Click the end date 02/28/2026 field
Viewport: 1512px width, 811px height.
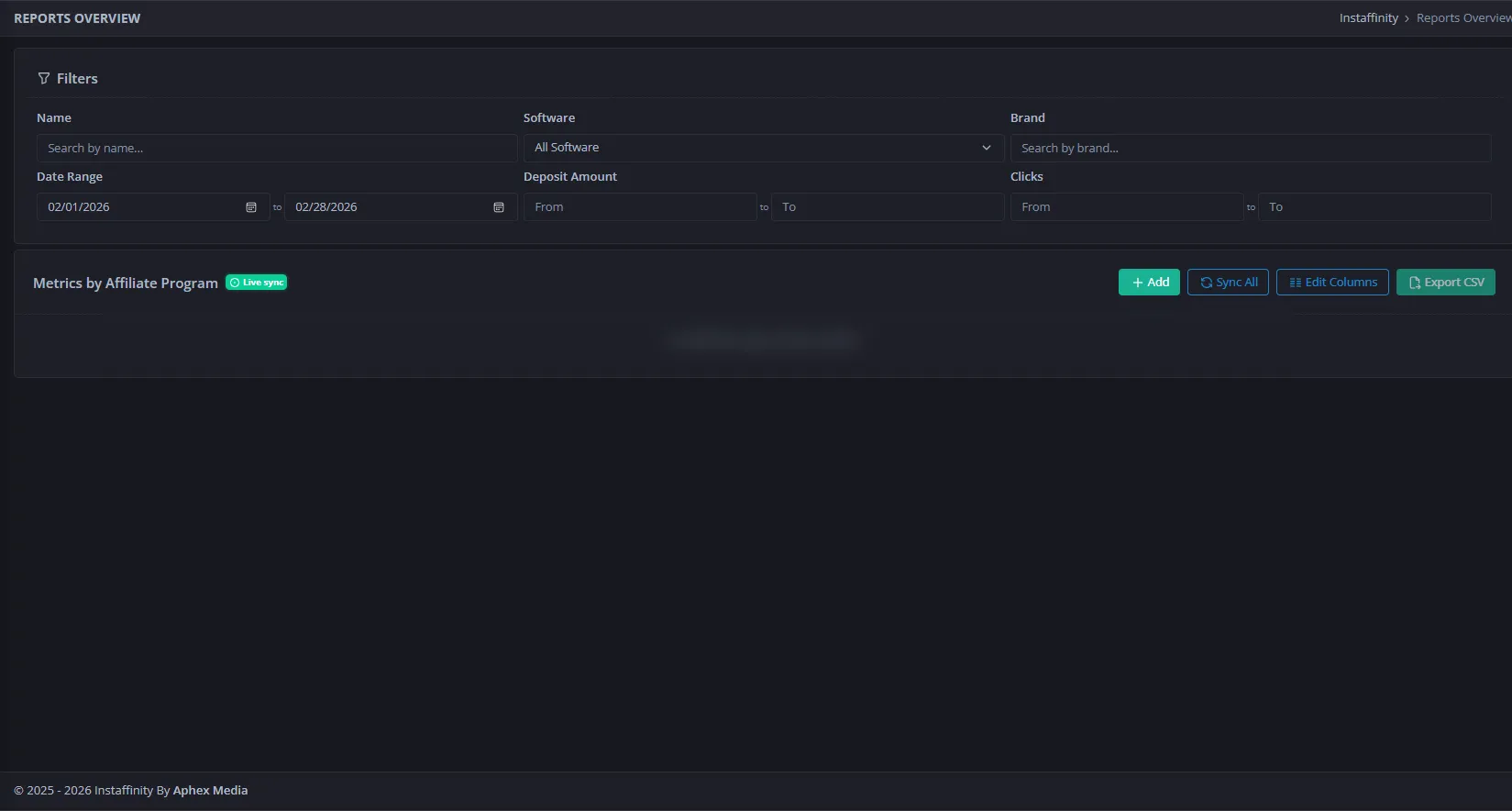[385, 207]
